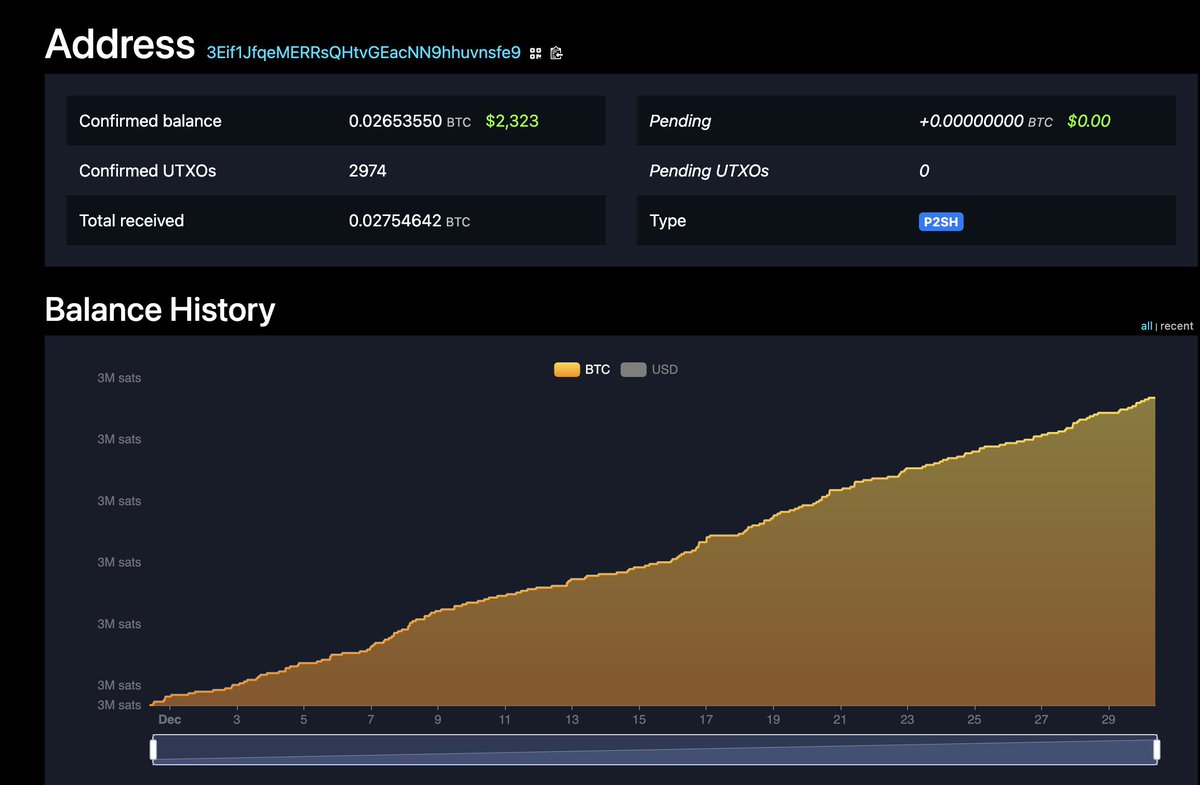Select confirmed balance 0.02653550 BTC value
Image resolution: width=1200 pixels, height=785 pixels.
(x=410, y=121)
